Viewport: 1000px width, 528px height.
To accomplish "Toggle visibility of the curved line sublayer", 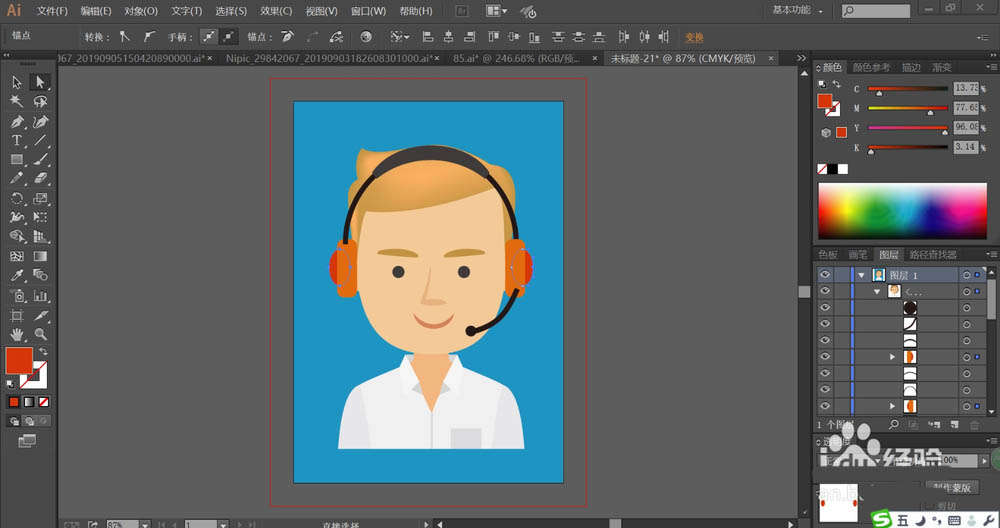I will (825, 324).
